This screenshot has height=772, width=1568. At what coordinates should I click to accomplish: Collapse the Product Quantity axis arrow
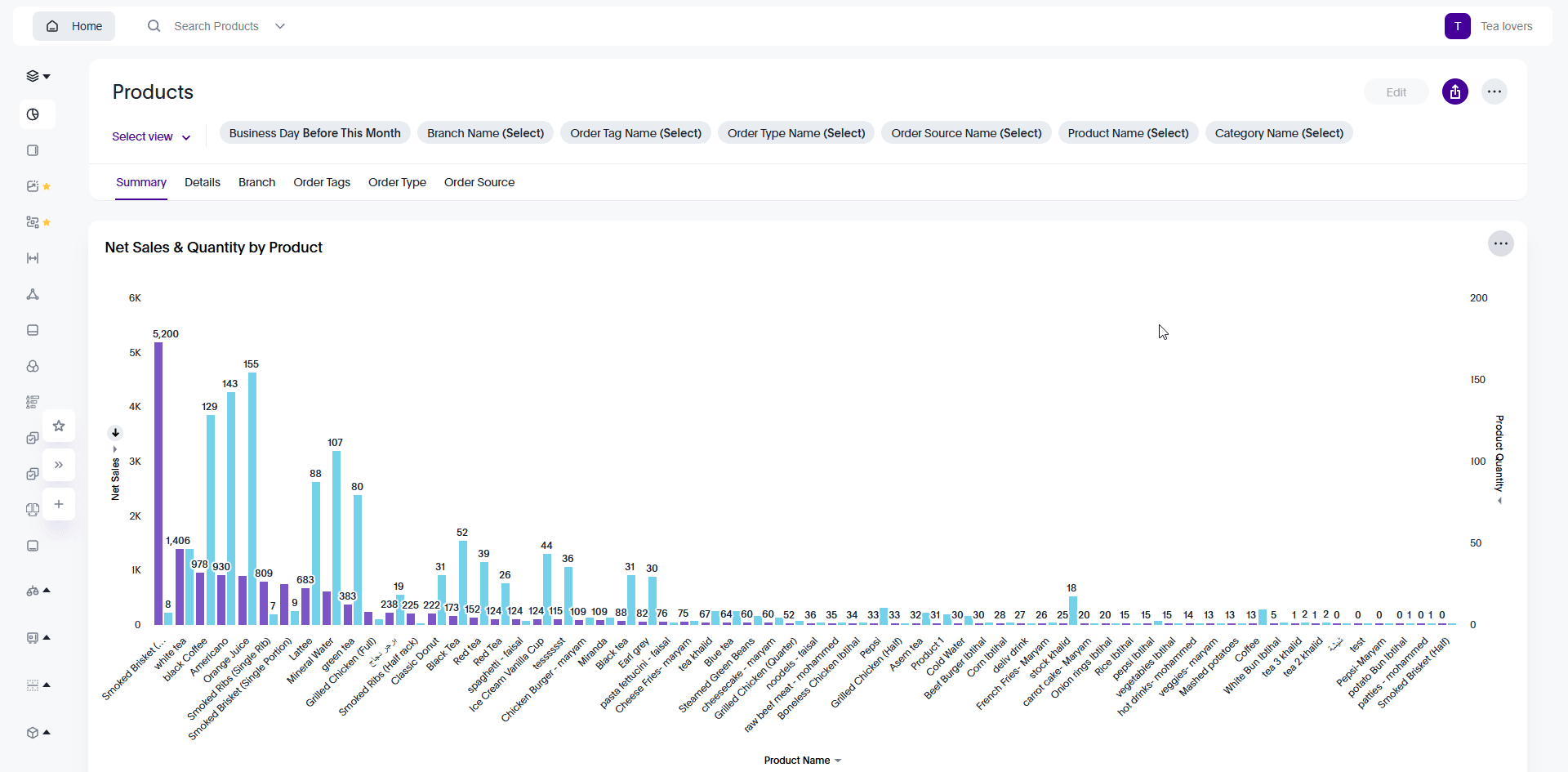1501,501
